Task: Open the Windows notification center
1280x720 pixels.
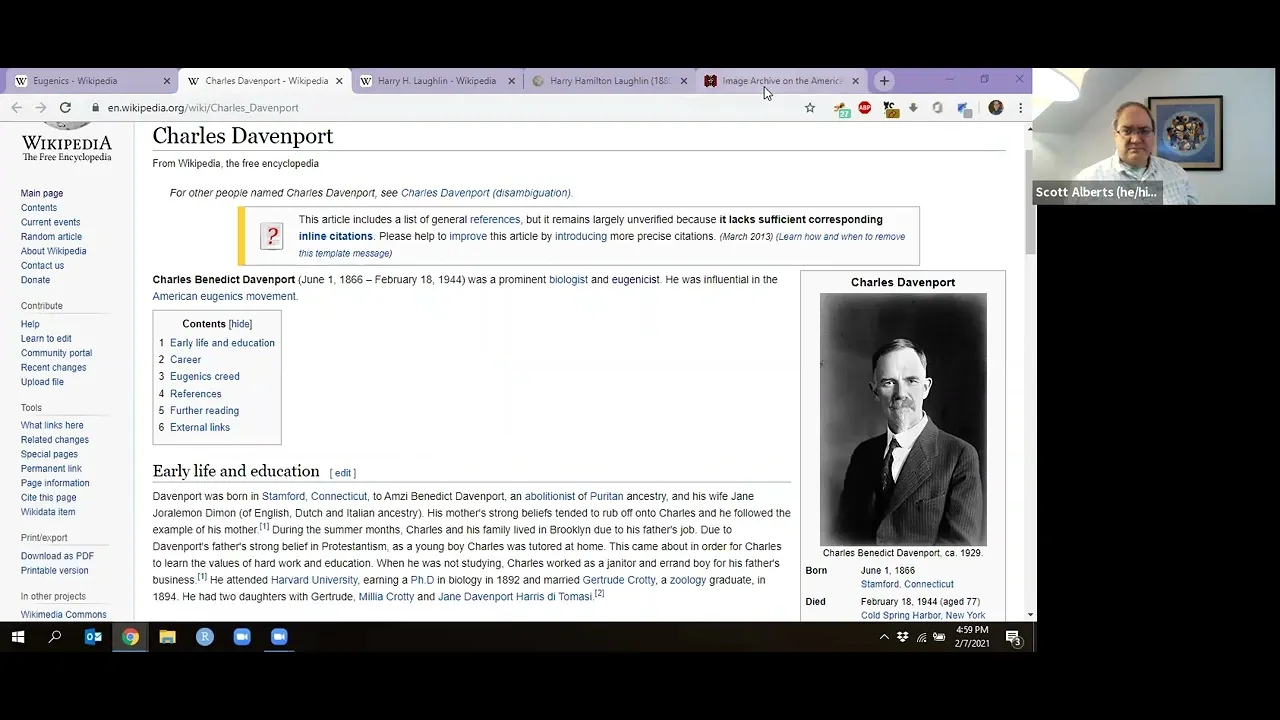Action: tap(1013, 637)
